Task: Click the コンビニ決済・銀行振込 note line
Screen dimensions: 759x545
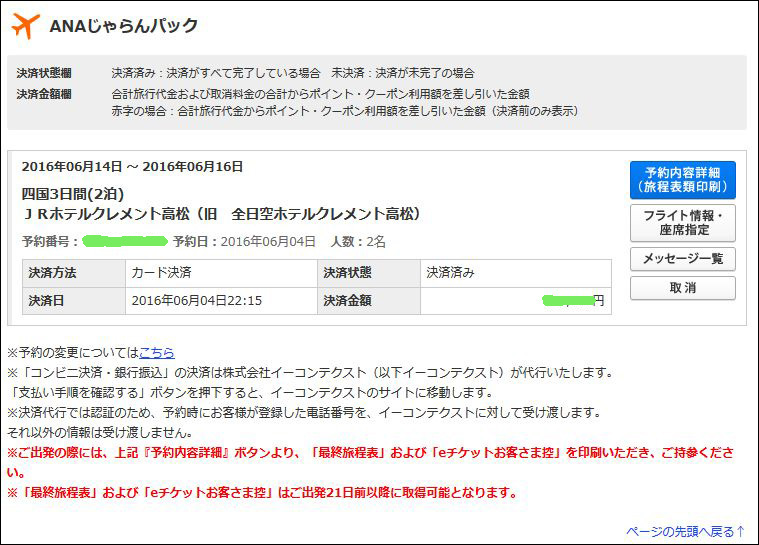Action: pos(312,373)
